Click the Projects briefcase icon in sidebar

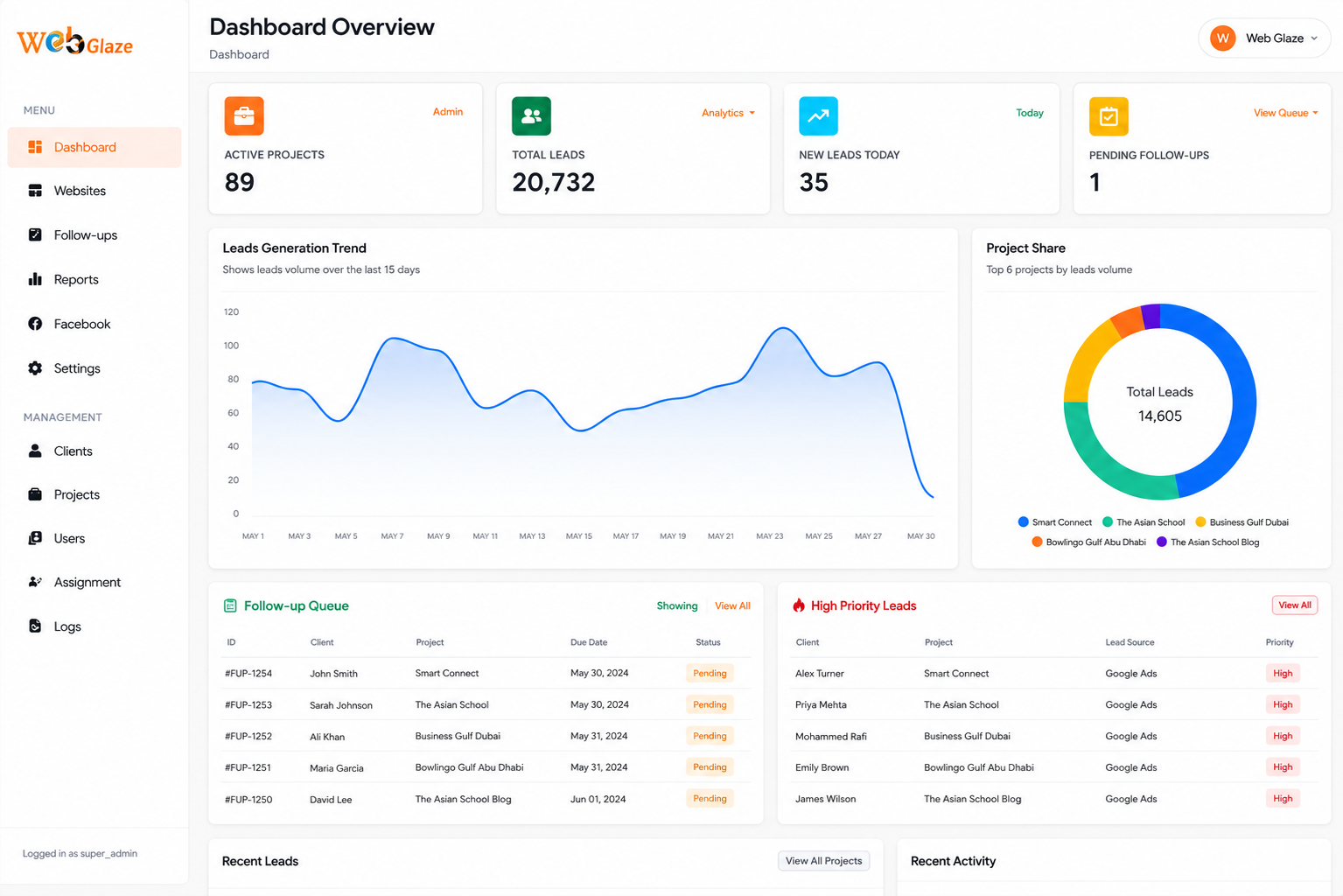coord(35,494)
